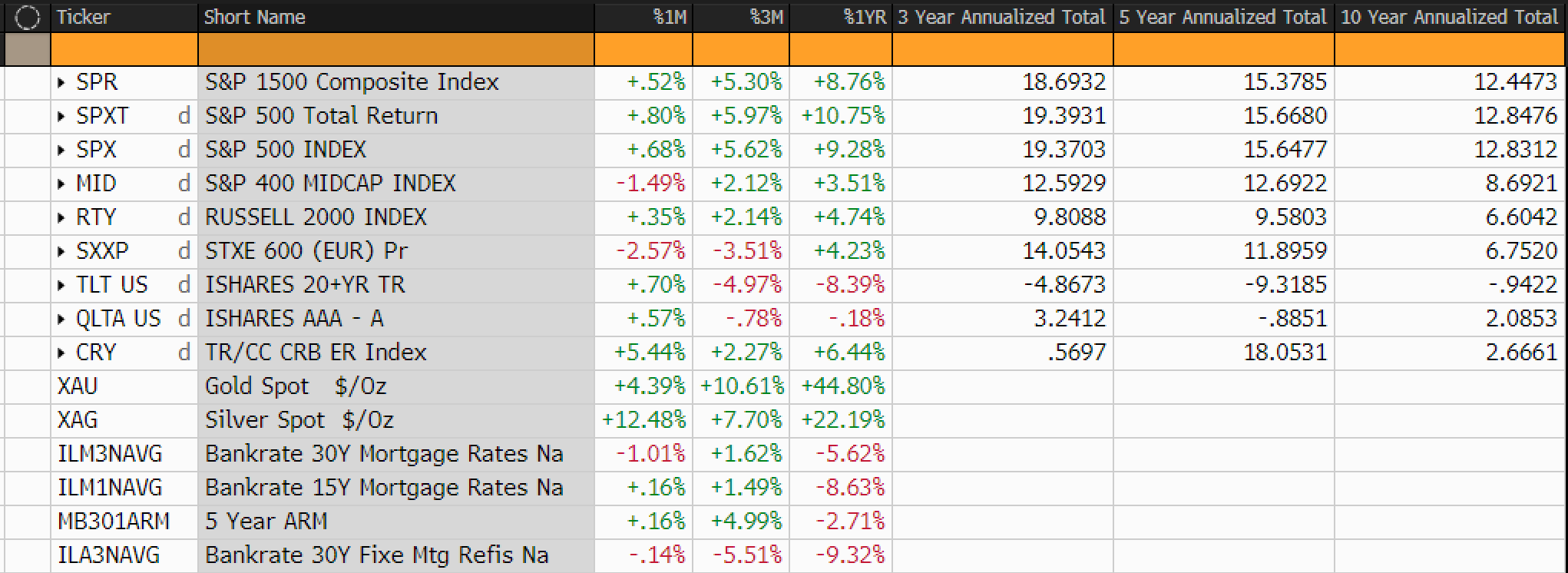Select the ILM3NAVG ticker cell
The image size is (1568, 573).
pos(124,454)
